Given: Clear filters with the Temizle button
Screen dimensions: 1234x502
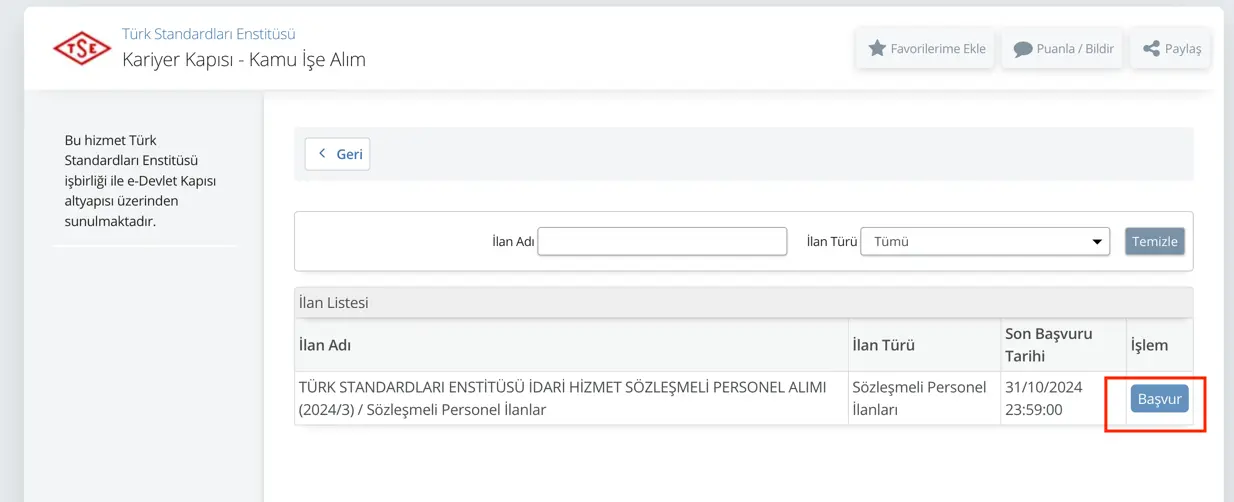Looking at the screenshot, I should 1155,241.
